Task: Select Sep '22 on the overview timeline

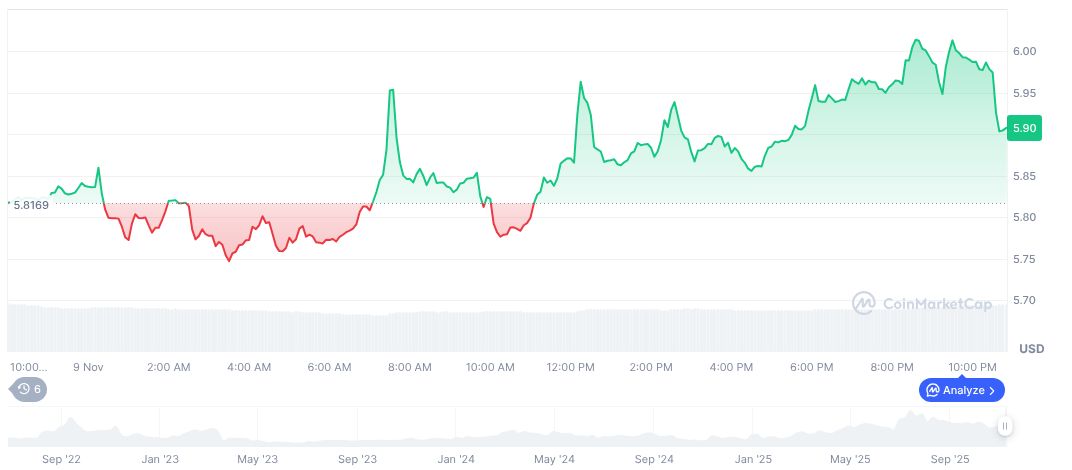Action: 62,459
